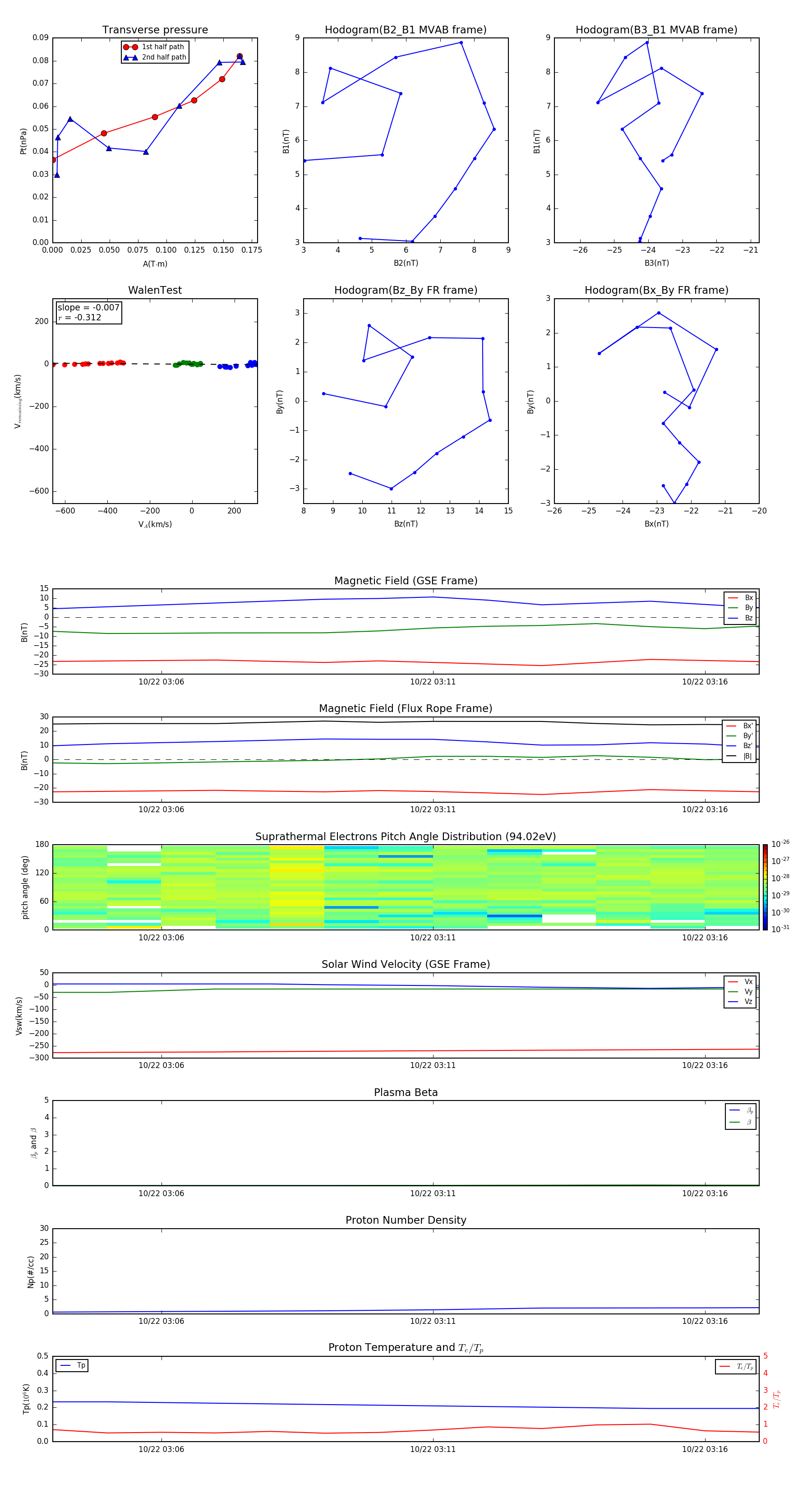Click the "pitch angle (deg)" axis label
The height and width of the screenshot is (1489, 812).
point(25,887)
